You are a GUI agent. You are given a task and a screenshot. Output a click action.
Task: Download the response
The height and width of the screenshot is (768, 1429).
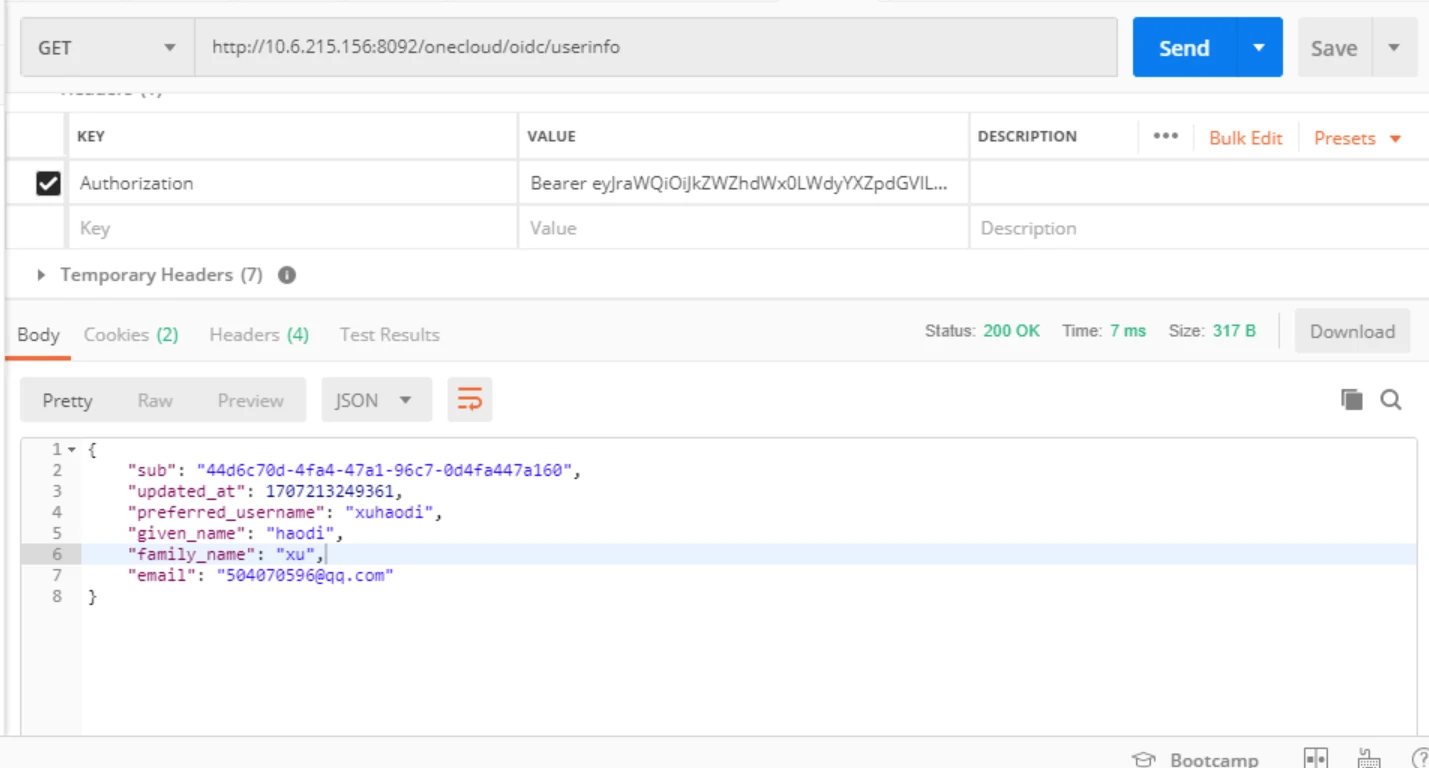point(1352,332)
